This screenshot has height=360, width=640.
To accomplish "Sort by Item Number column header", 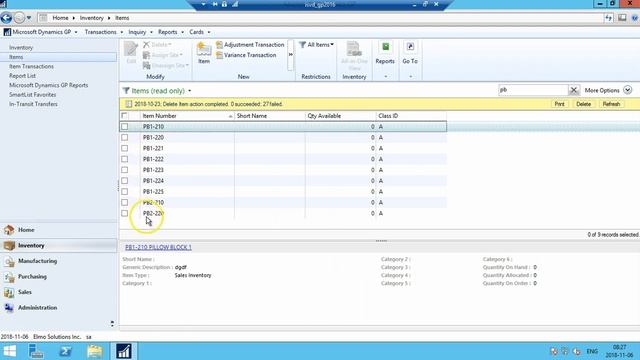I will [187, 116].
